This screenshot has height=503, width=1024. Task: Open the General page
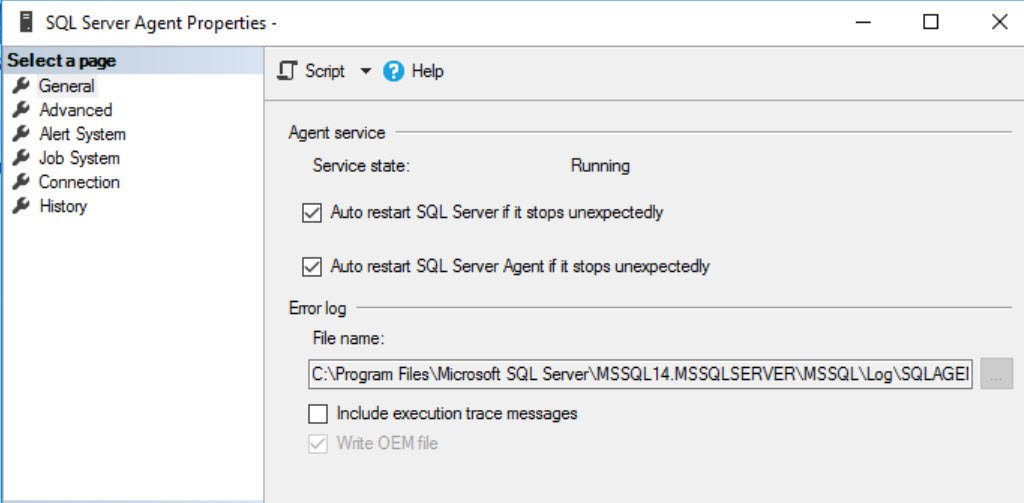67,86
